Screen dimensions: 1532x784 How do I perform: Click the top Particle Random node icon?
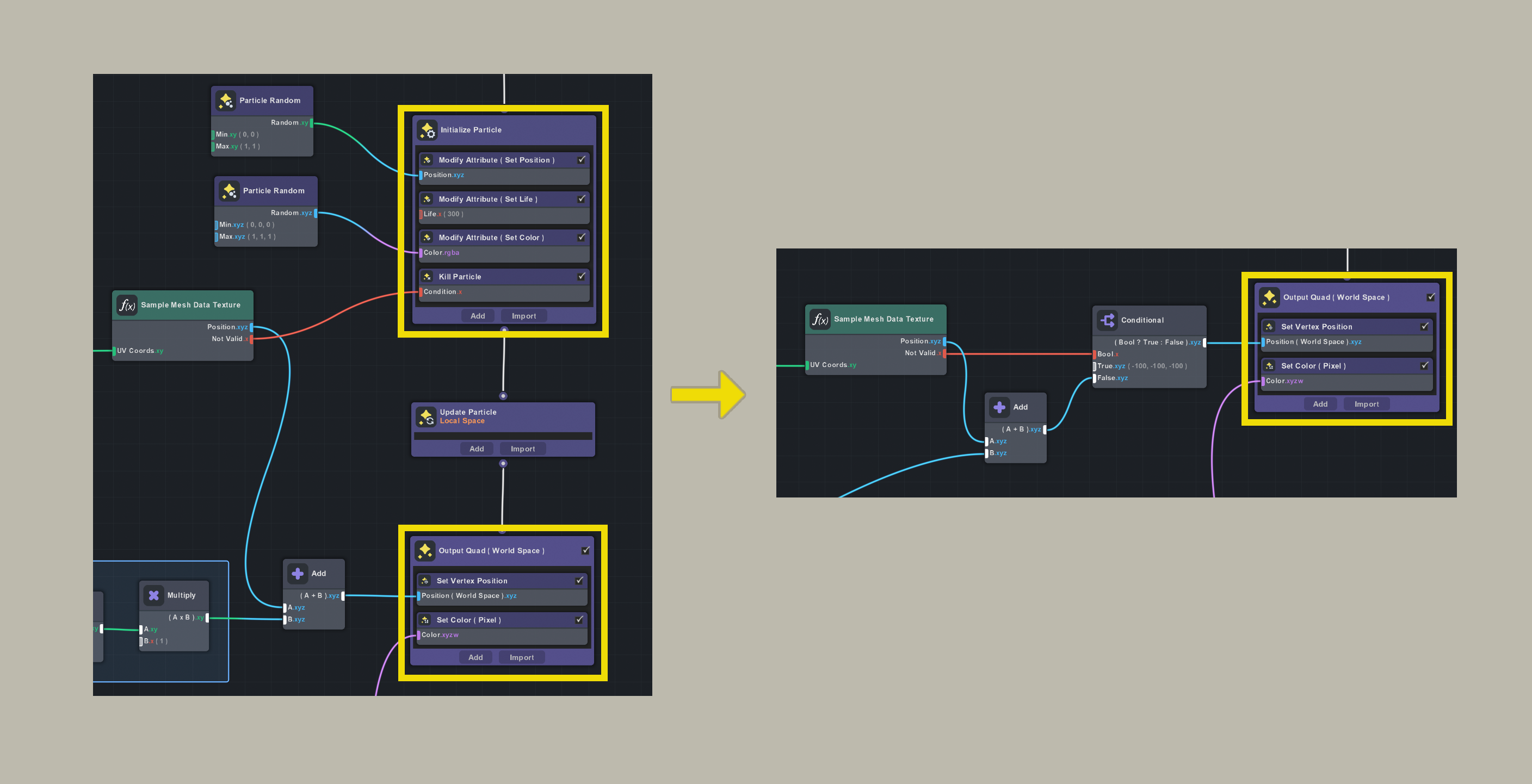(x=226, y=101)
